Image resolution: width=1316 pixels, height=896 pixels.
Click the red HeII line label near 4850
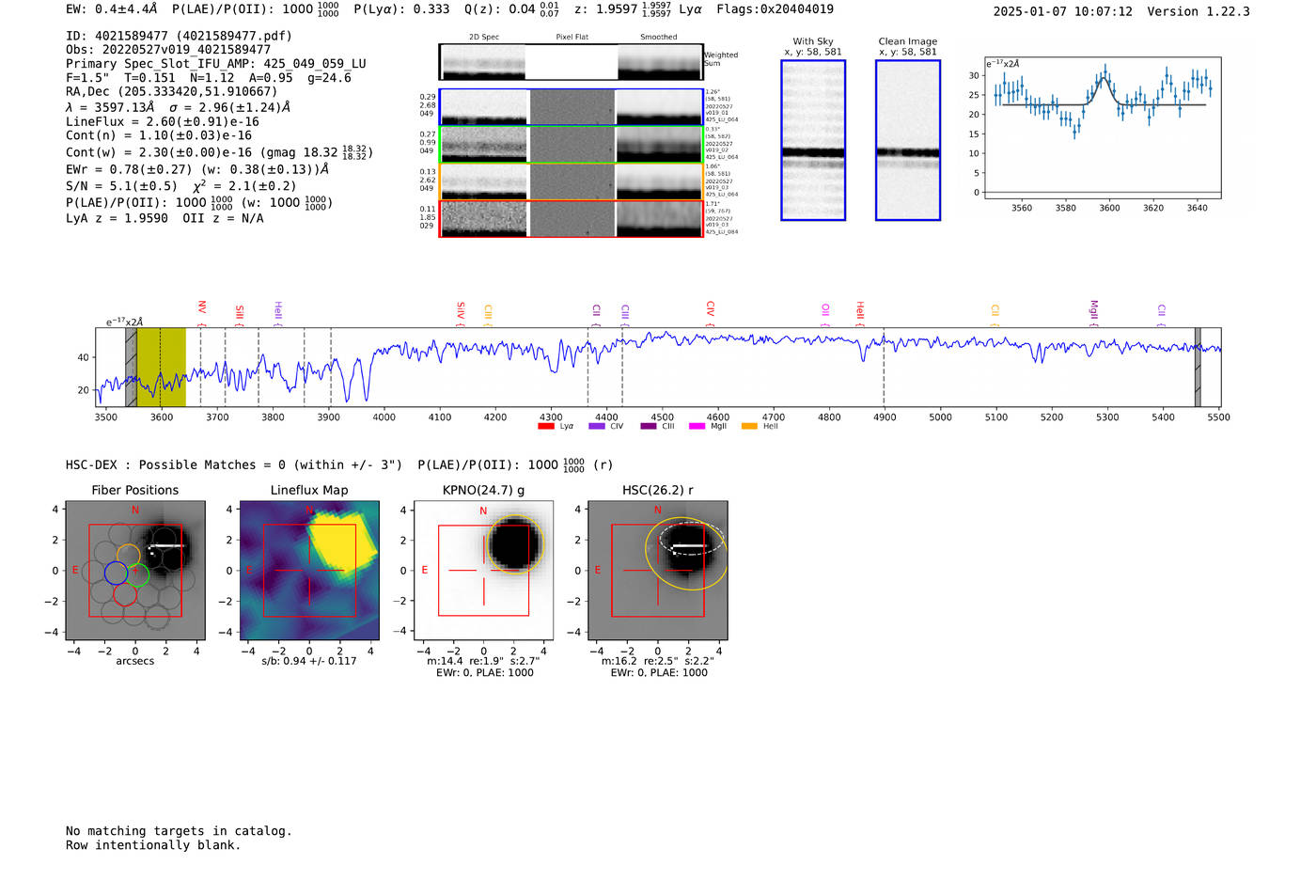(860, 311)
